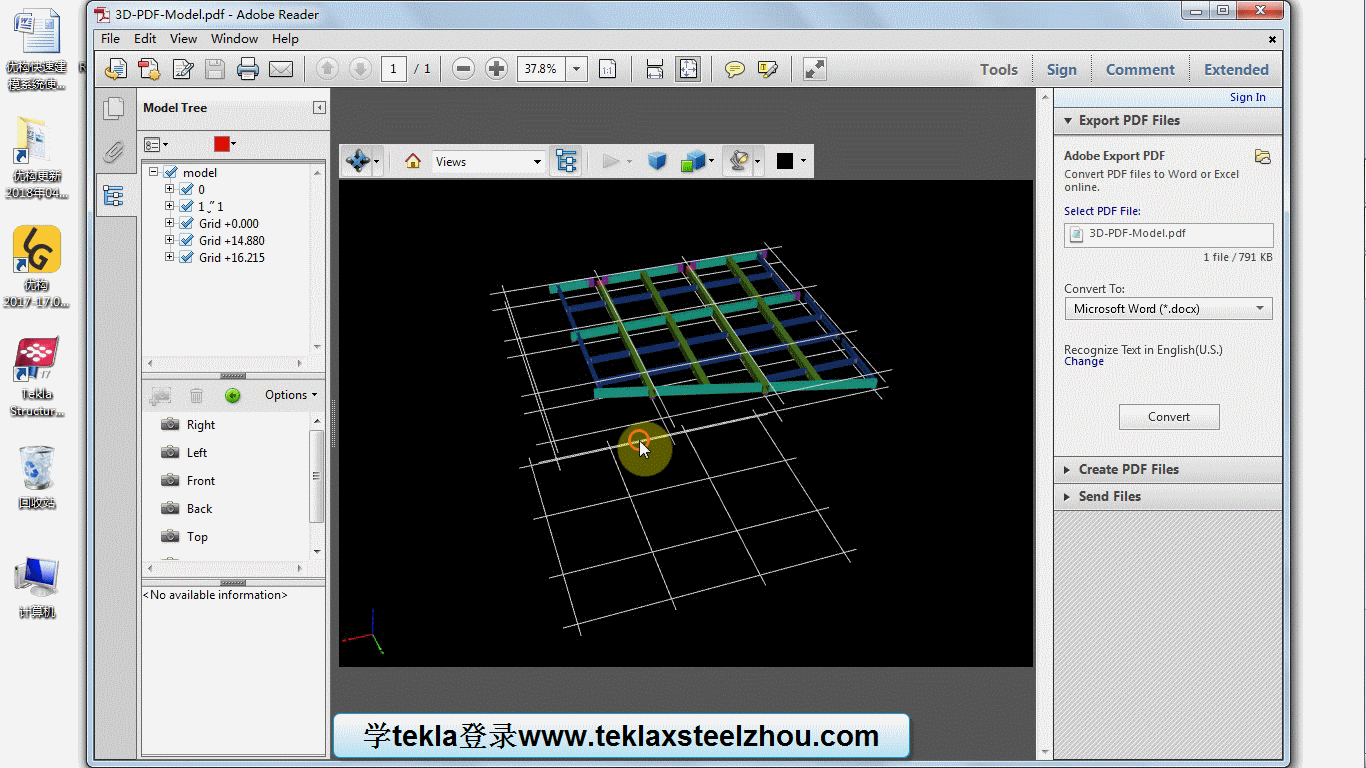Expand the Grid +0.000 node
1366x768 pixels.
(169, 223)
